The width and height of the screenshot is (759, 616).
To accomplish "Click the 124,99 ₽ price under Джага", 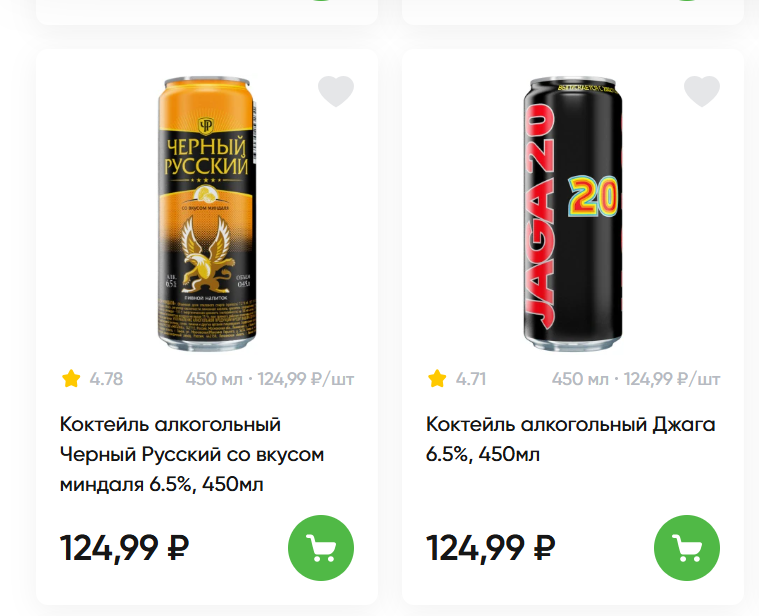I will [x=491, y=548].
